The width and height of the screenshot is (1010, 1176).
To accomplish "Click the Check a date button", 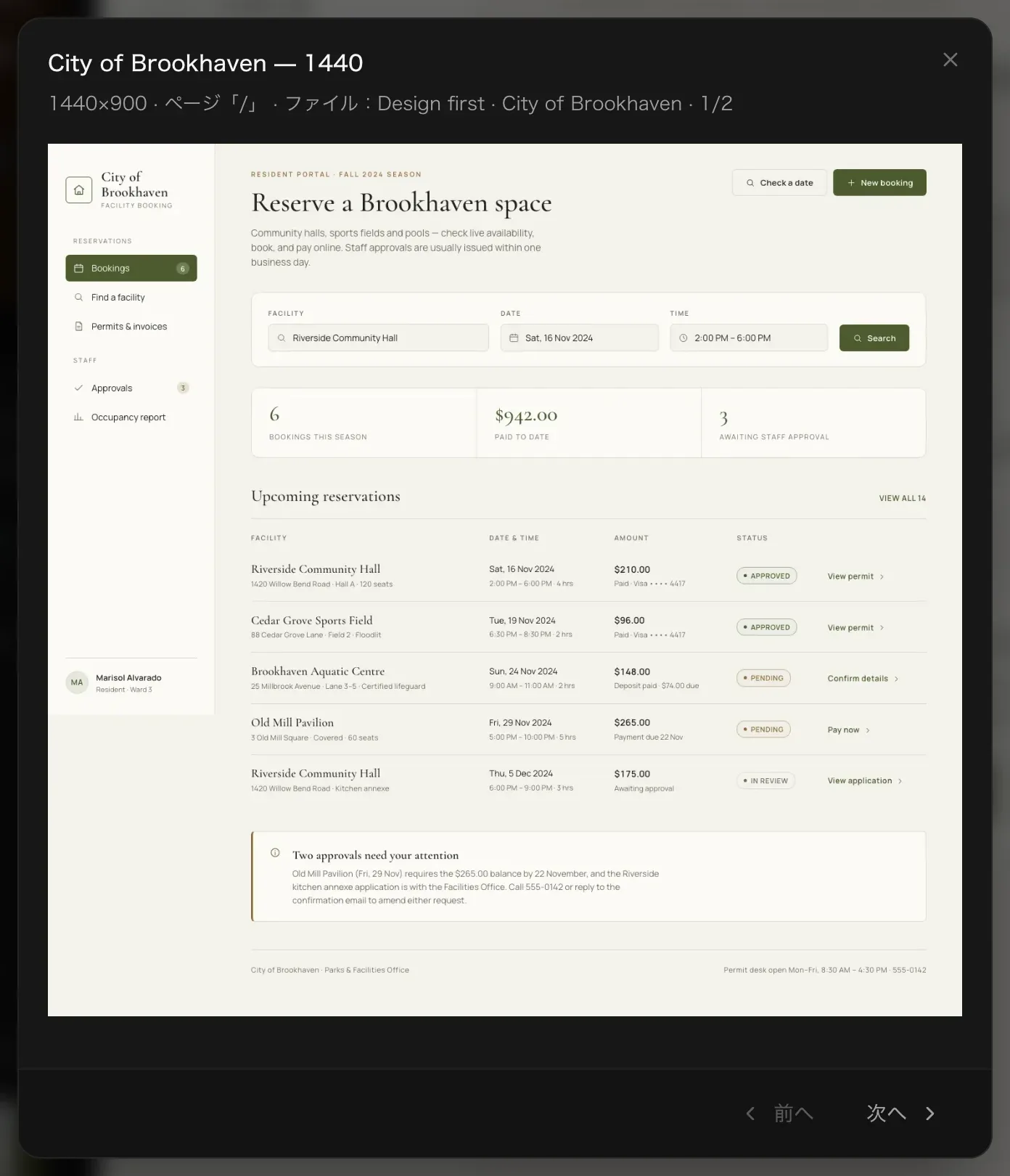I will tap(779, 183).
